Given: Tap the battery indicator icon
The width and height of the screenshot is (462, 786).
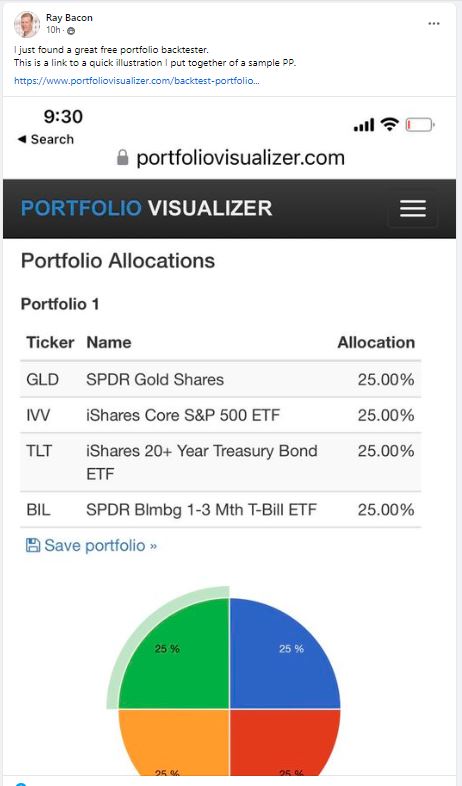Looking at the screenshot, I should (420, 124).
